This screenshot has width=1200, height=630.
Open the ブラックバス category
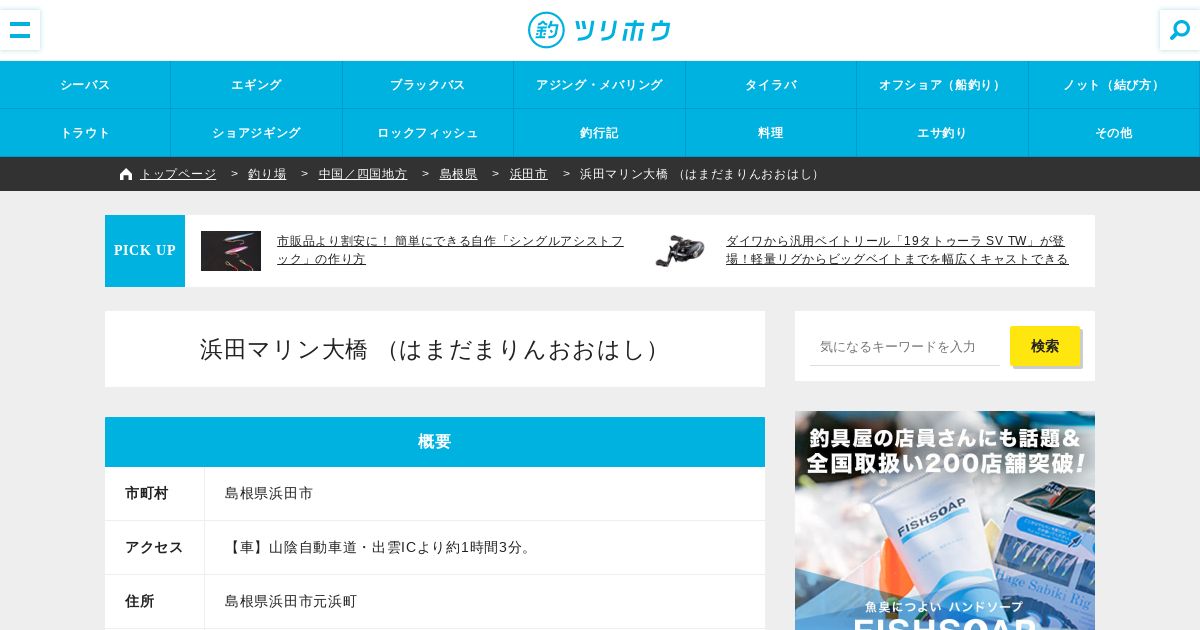tap(428, 85)
